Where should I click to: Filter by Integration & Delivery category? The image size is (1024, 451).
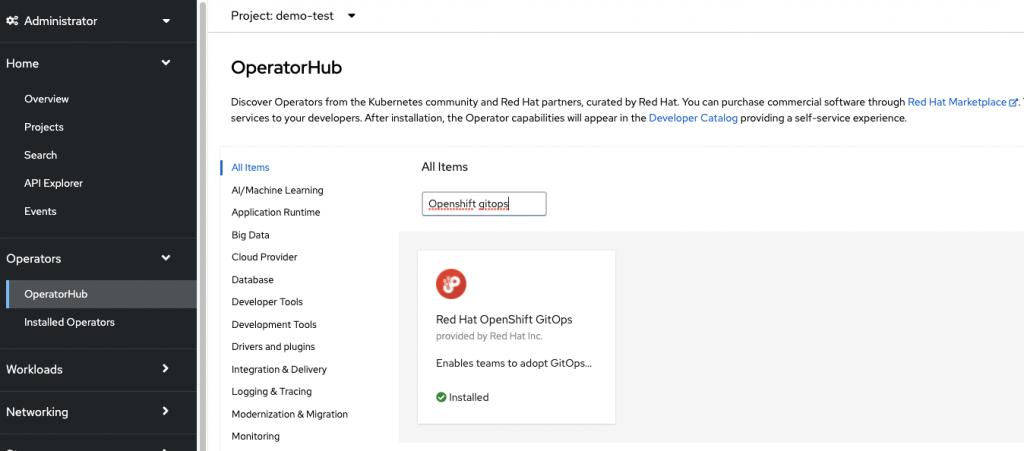point(279,369)
